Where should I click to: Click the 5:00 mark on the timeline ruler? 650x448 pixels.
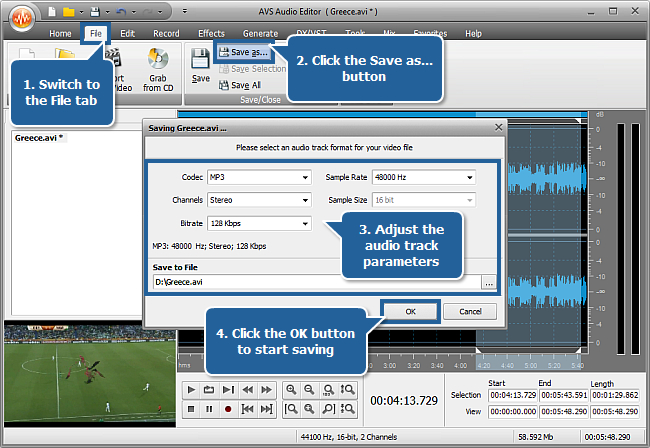tap(531, 366)
